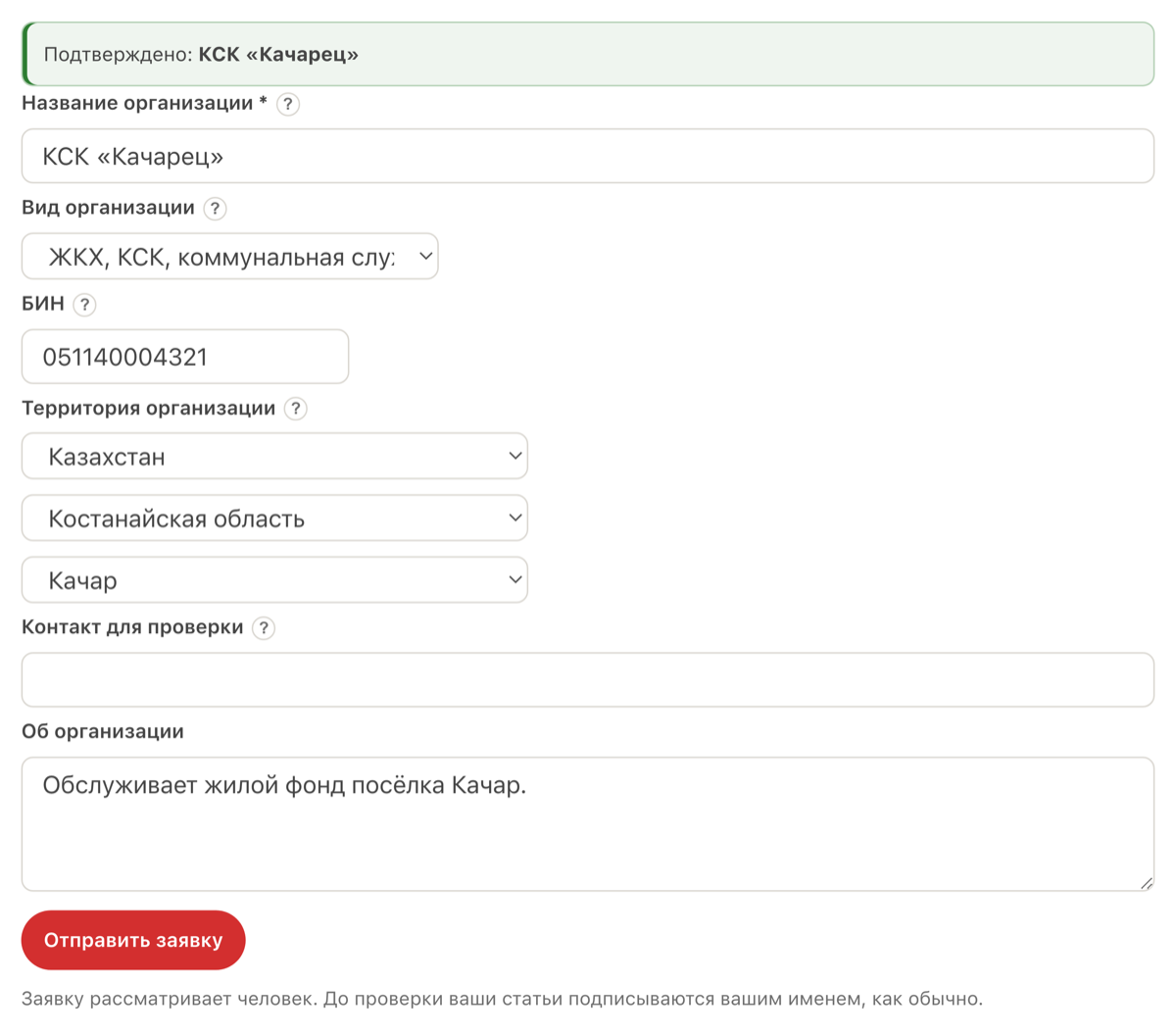Click the label Название организации
Viewport: 1176px width, 1034px height.
tap(144, 103)
